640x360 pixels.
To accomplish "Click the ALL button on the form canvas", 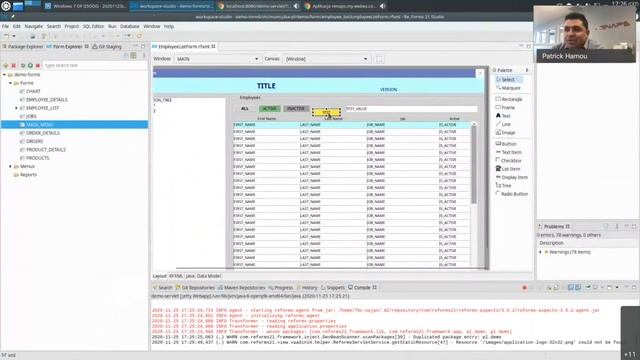I will 244,109.
